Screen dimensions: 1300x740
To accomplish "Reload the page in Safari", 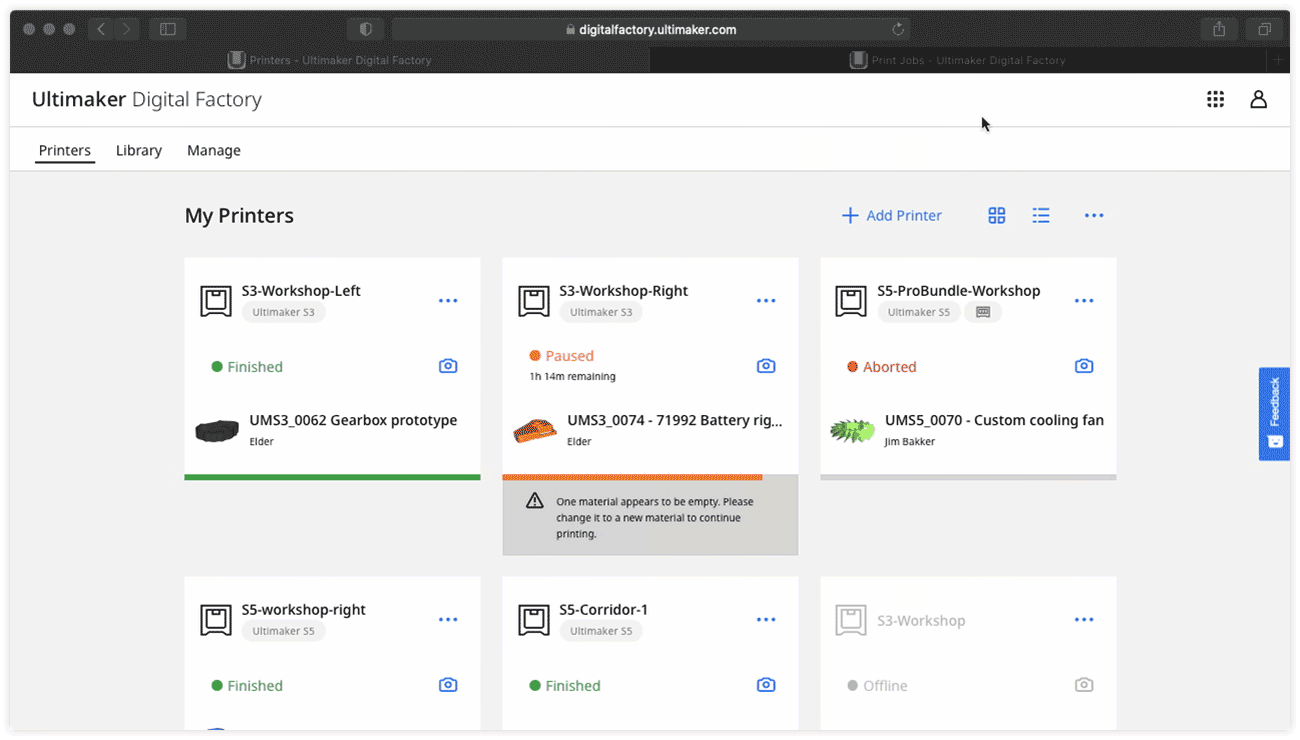I will pyautogui.click(x=898, y=30).
